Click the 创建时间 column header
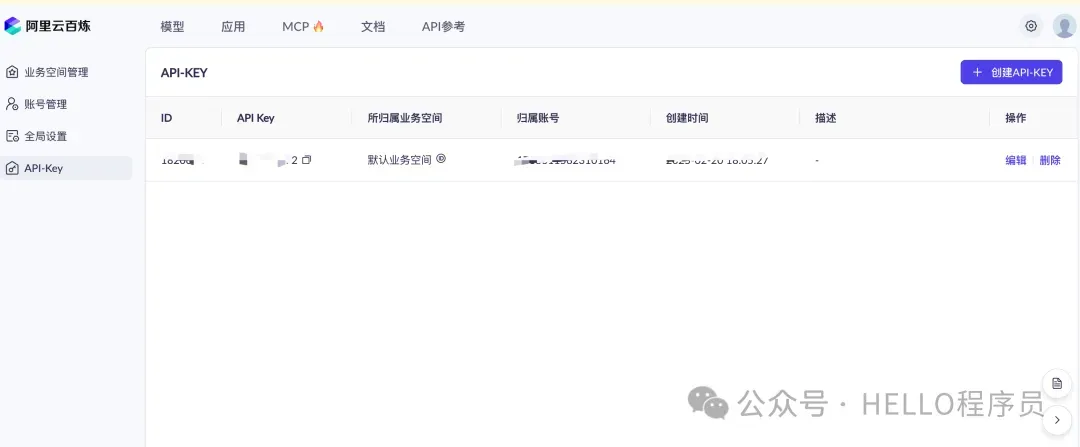This screenshot has height=447, width=1080. (687, 118)
